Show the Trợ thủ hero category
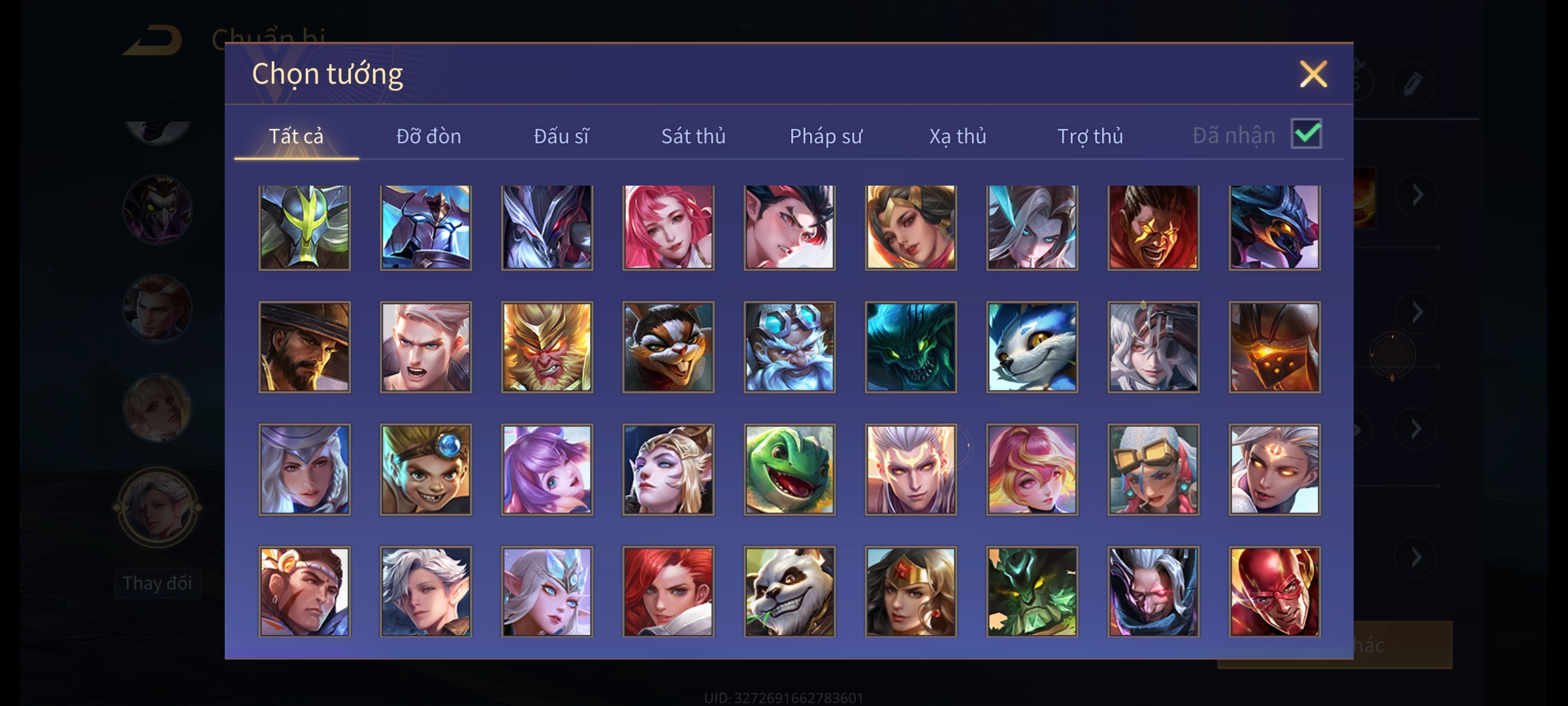The image size is (1568, 706). coord(1090,136)
